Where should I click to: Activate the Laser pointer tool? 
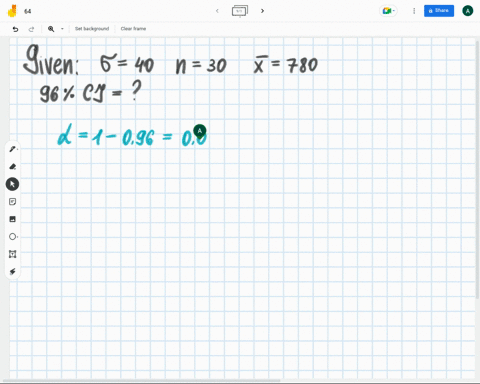coord(12,271)
